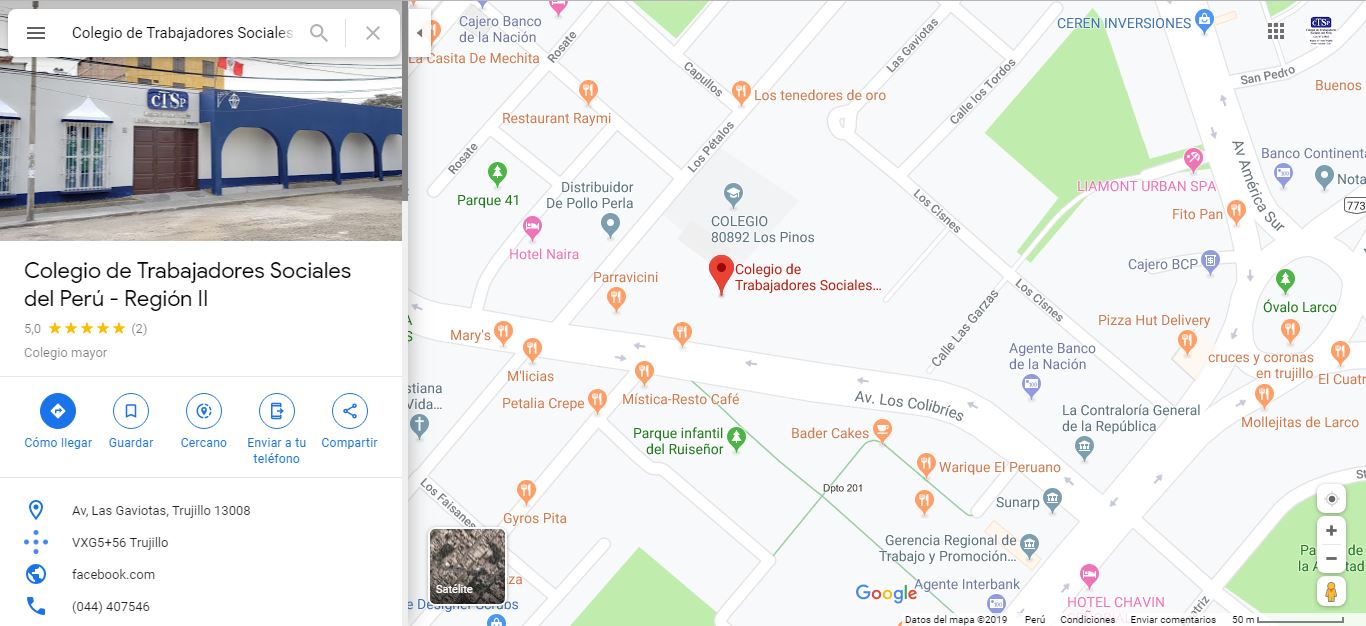Select the Hotel Naira map marker
This screenshot has height=626, width=1366.
coord(533,227)
